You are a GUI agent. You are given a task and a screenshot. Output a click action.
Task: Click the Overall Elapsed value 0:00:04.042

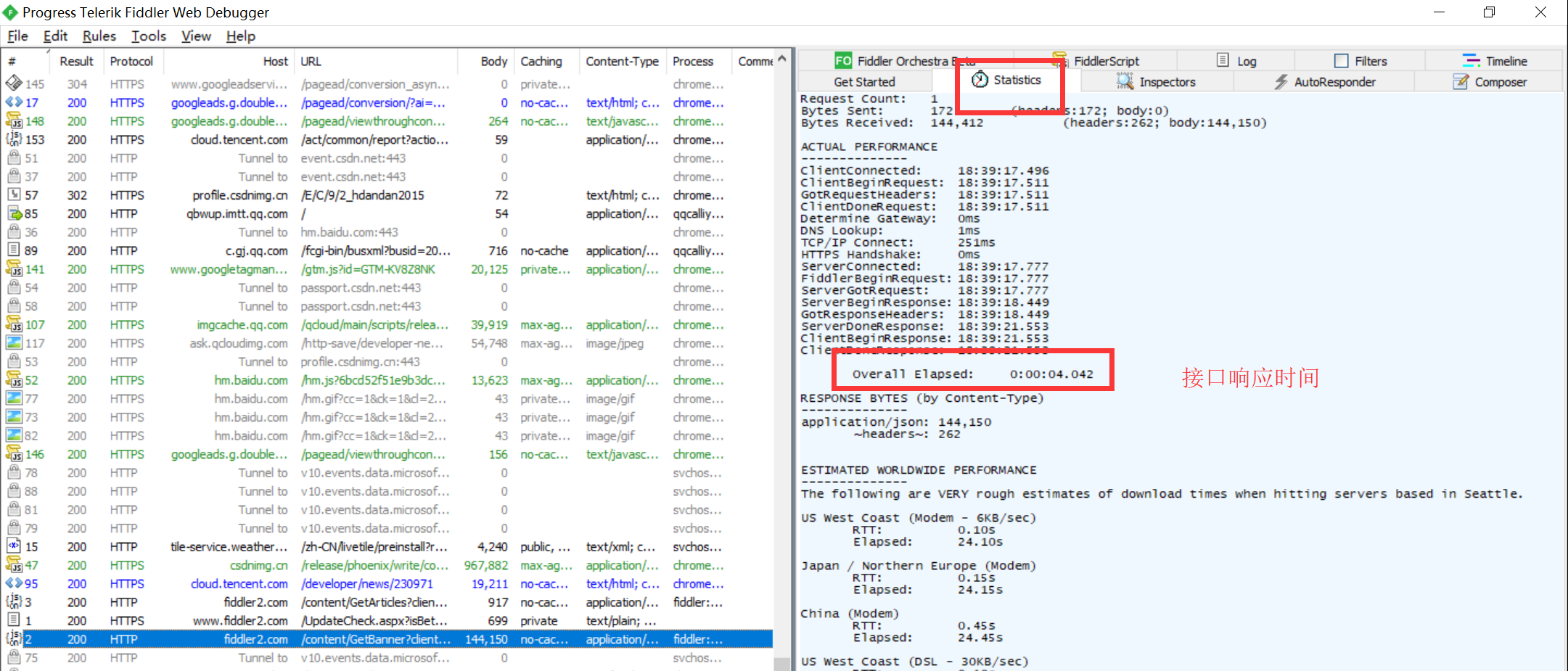(x=1051, y=374)
